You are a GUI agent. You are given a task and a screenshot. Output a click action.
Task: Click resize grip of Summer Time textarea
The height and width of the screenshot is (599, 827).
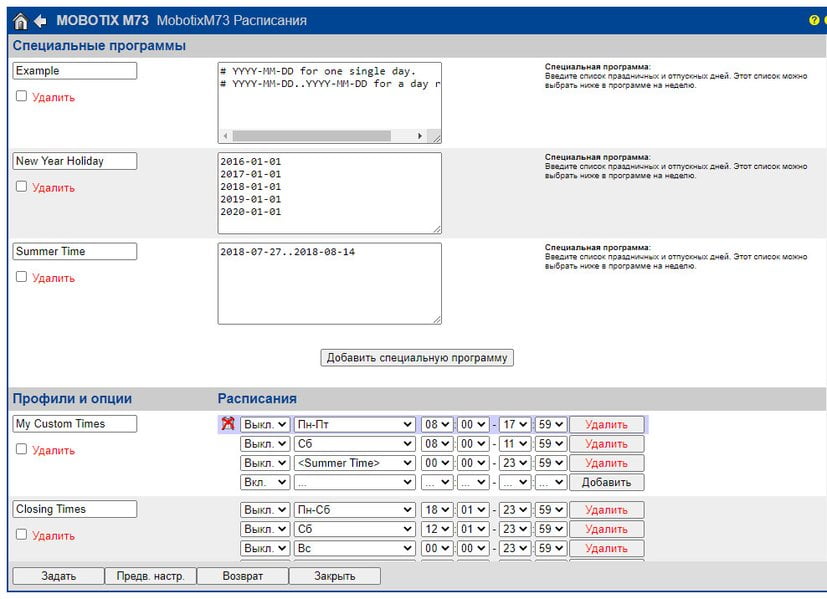pyautogui.click(x=437, y=320)
